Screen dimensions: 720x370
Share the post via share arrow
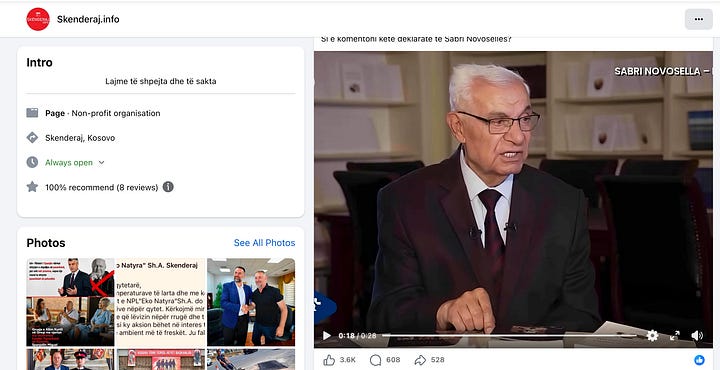pyautogui.click(x=420, y=360)
